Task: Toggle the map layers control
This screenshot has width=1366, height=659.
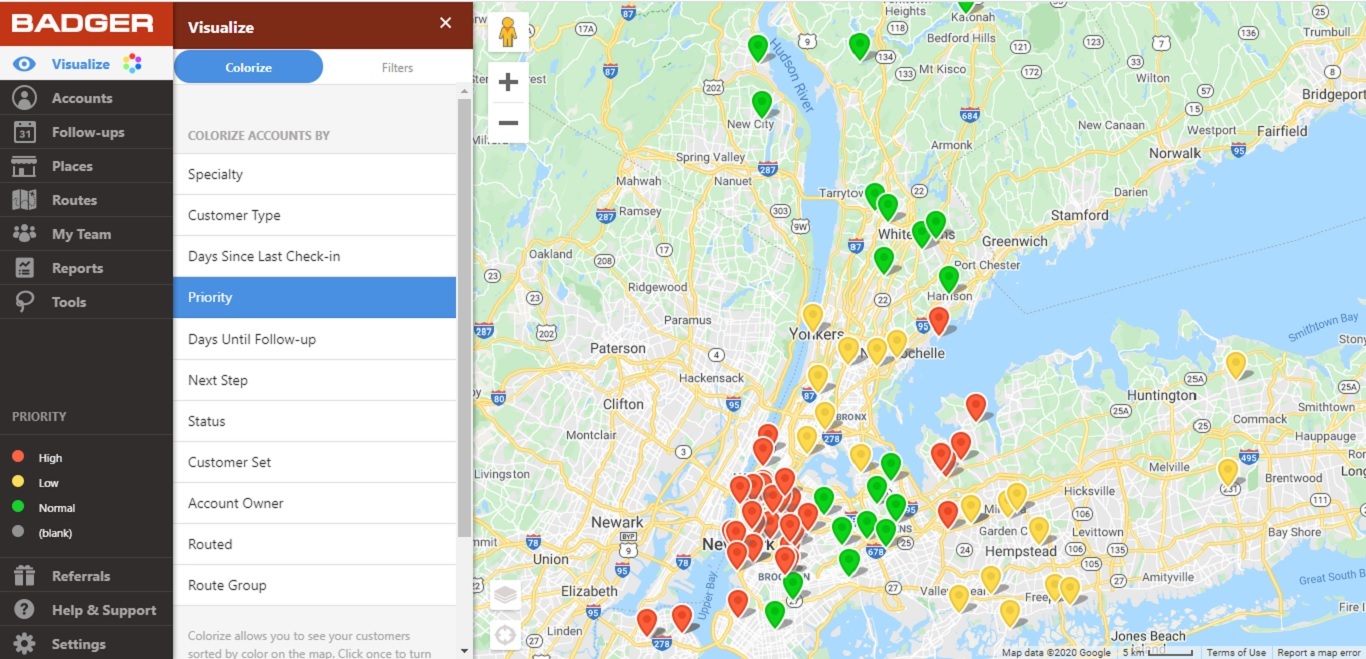Action: 505,592
